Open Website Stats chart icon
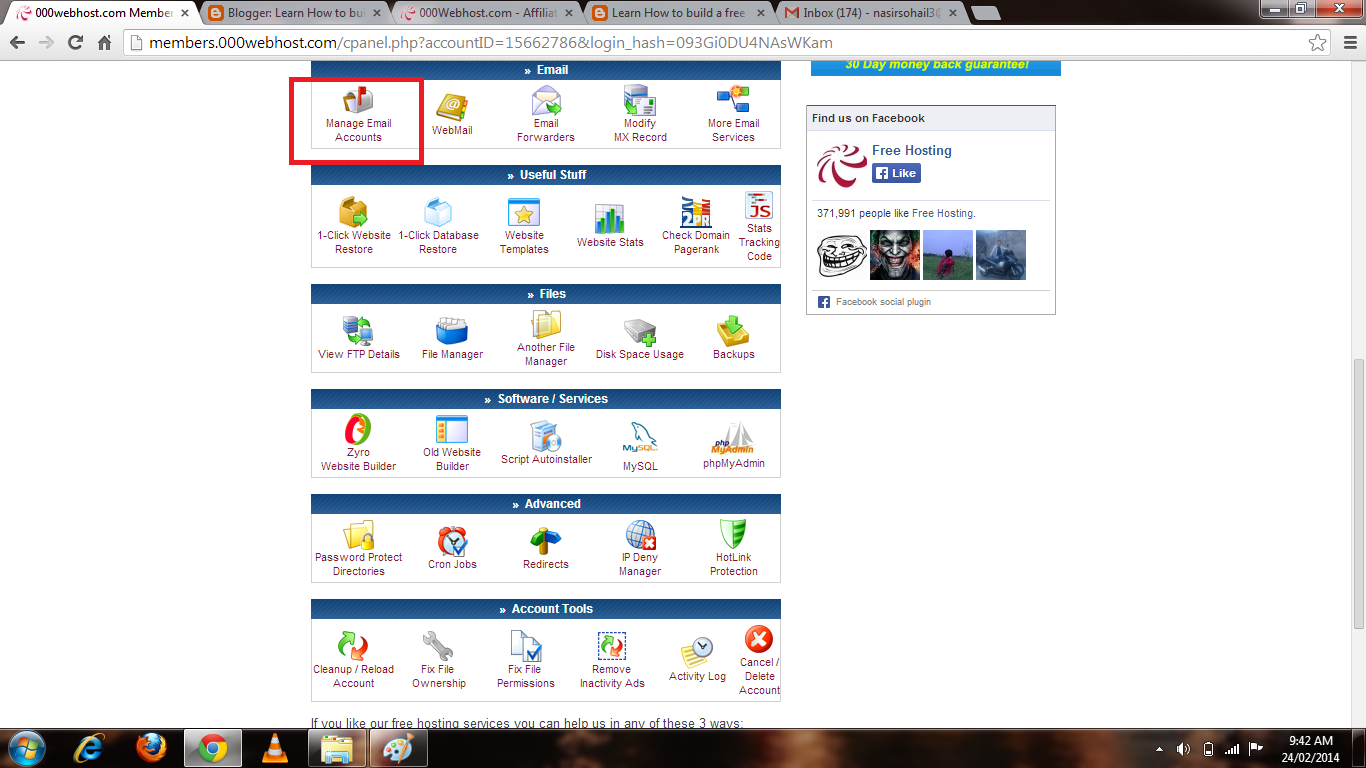 (610, 219)
